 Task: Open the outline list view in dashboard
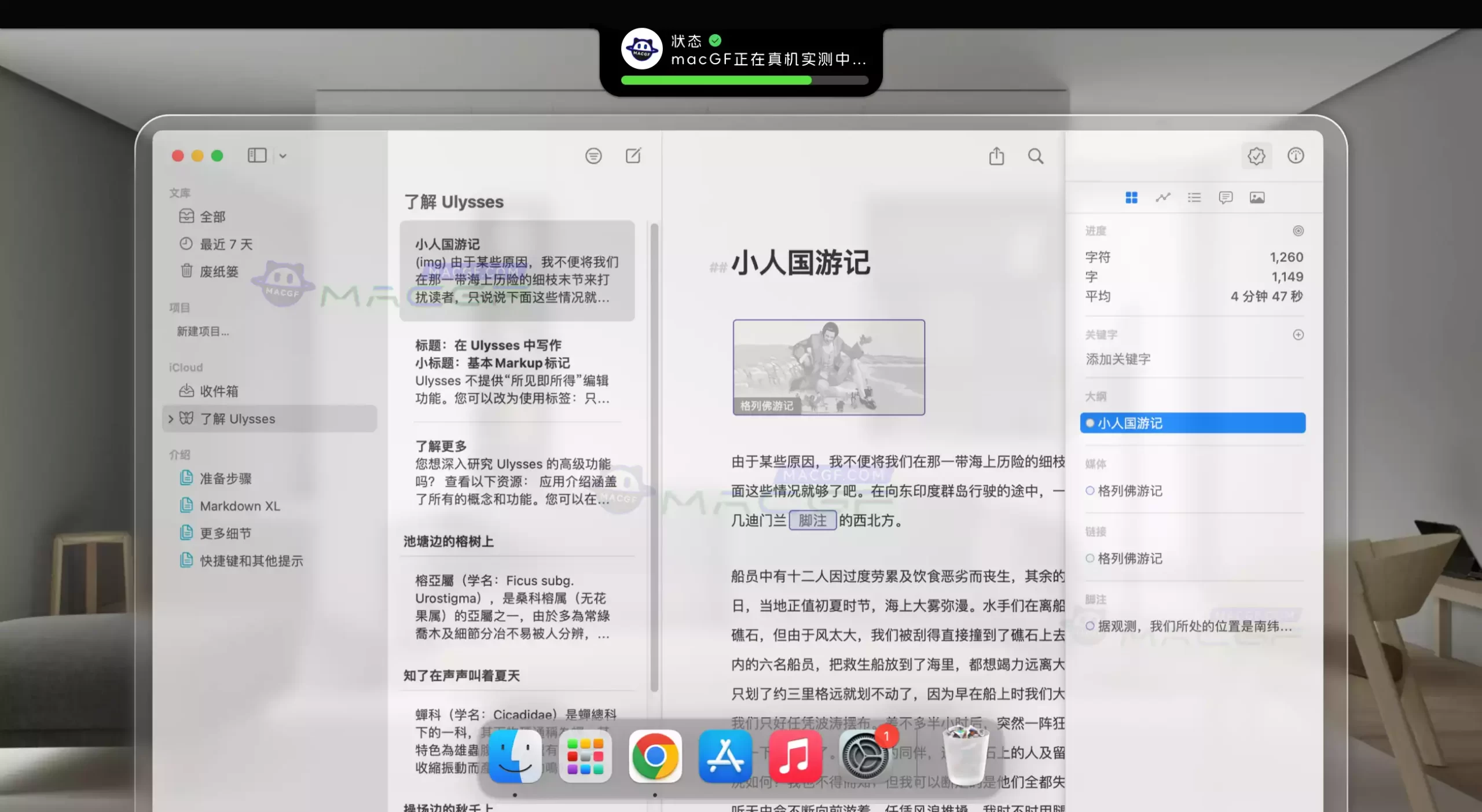(1194, 197)
